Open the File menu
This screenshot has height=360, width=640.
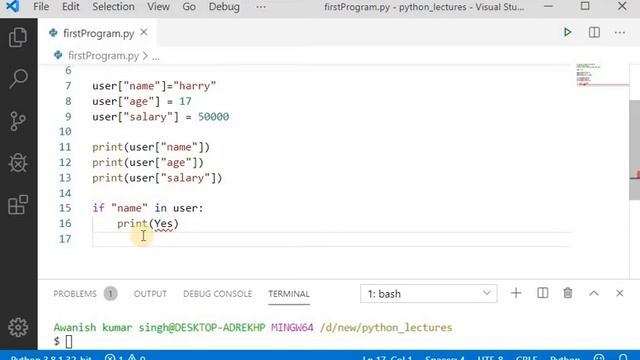tap(41, 7)
